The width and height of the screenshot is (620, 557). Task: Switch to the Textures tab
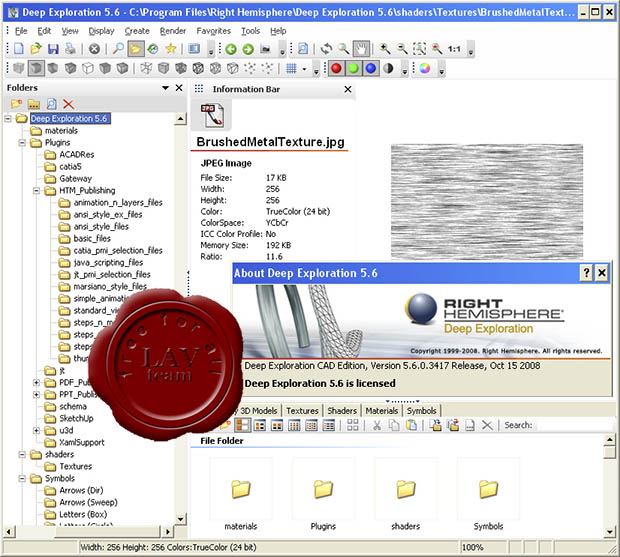click(x=302, y=411)
